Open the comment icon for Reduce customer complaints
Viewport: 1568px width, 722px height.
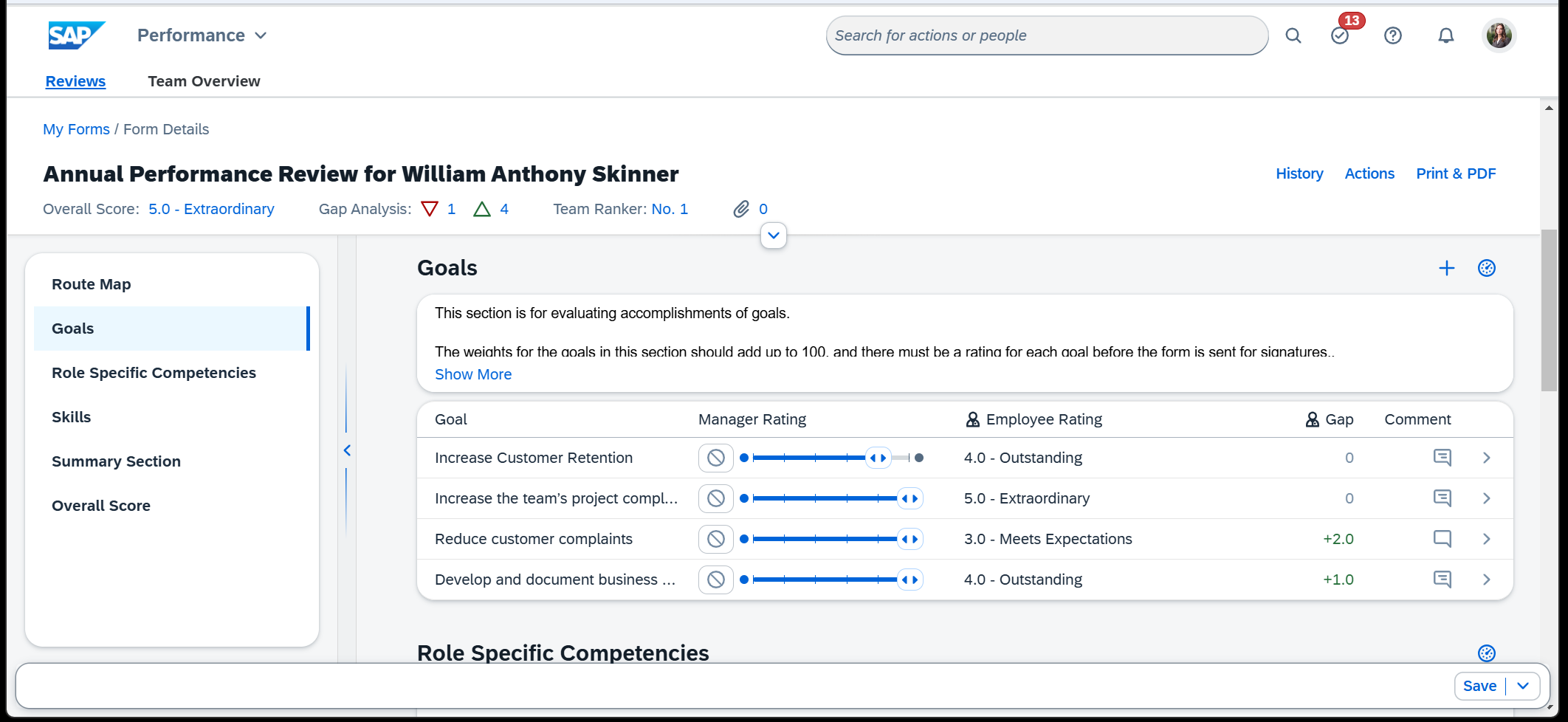point(1443,539)
